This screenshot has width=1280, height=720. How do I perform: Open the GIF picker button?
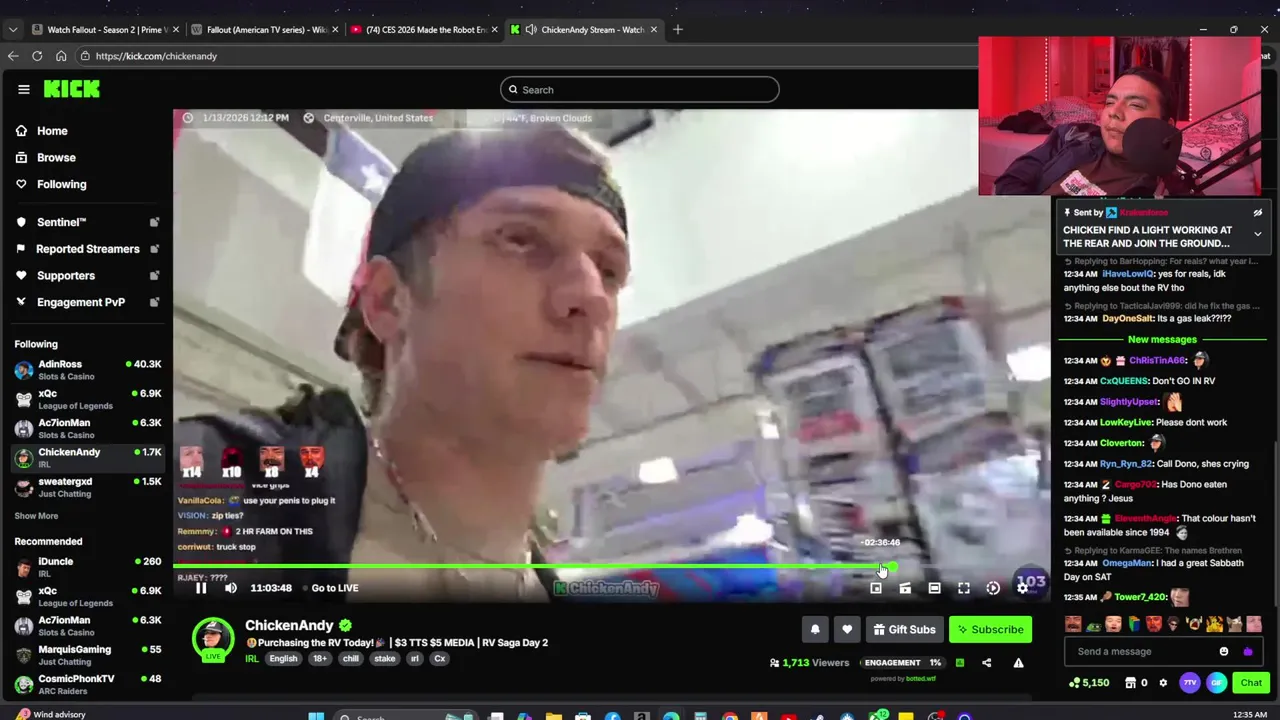click(x=1216, y=683)
